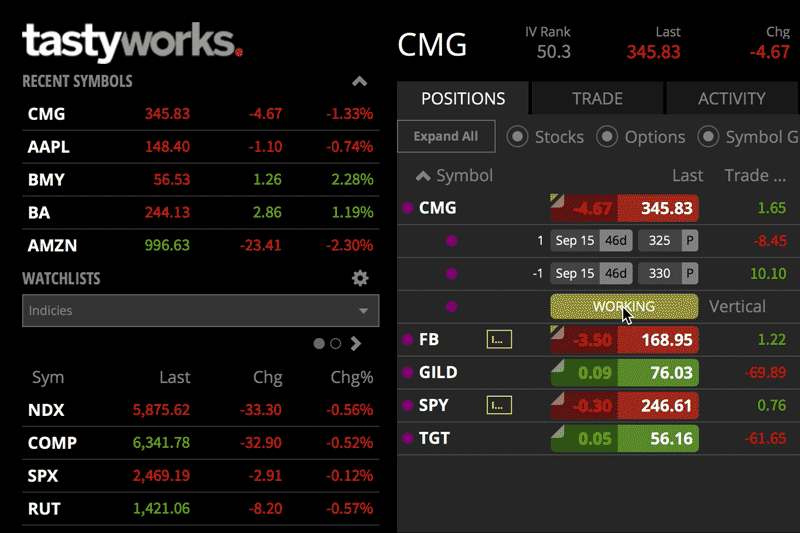This screenshot has width=800, height=533.
Task: Toggle the Stocks radio filter
Action: coord(517,137)
